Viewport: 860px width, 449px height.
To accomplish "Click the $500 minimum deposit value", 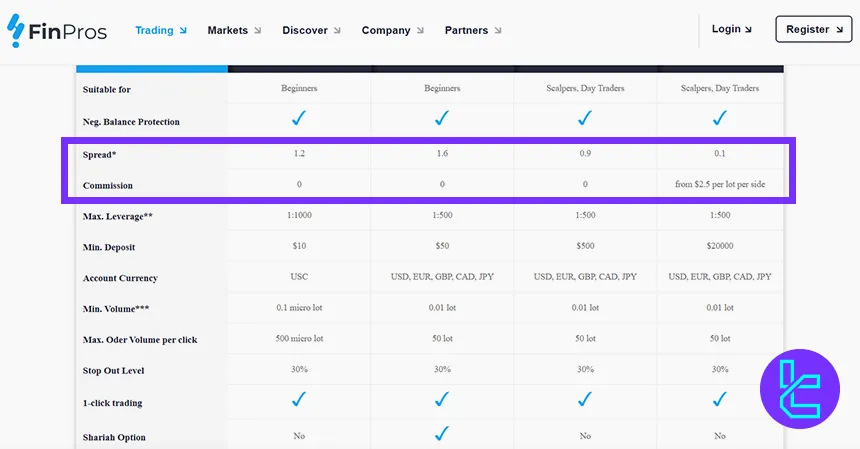I will click(x=585, y=246).
